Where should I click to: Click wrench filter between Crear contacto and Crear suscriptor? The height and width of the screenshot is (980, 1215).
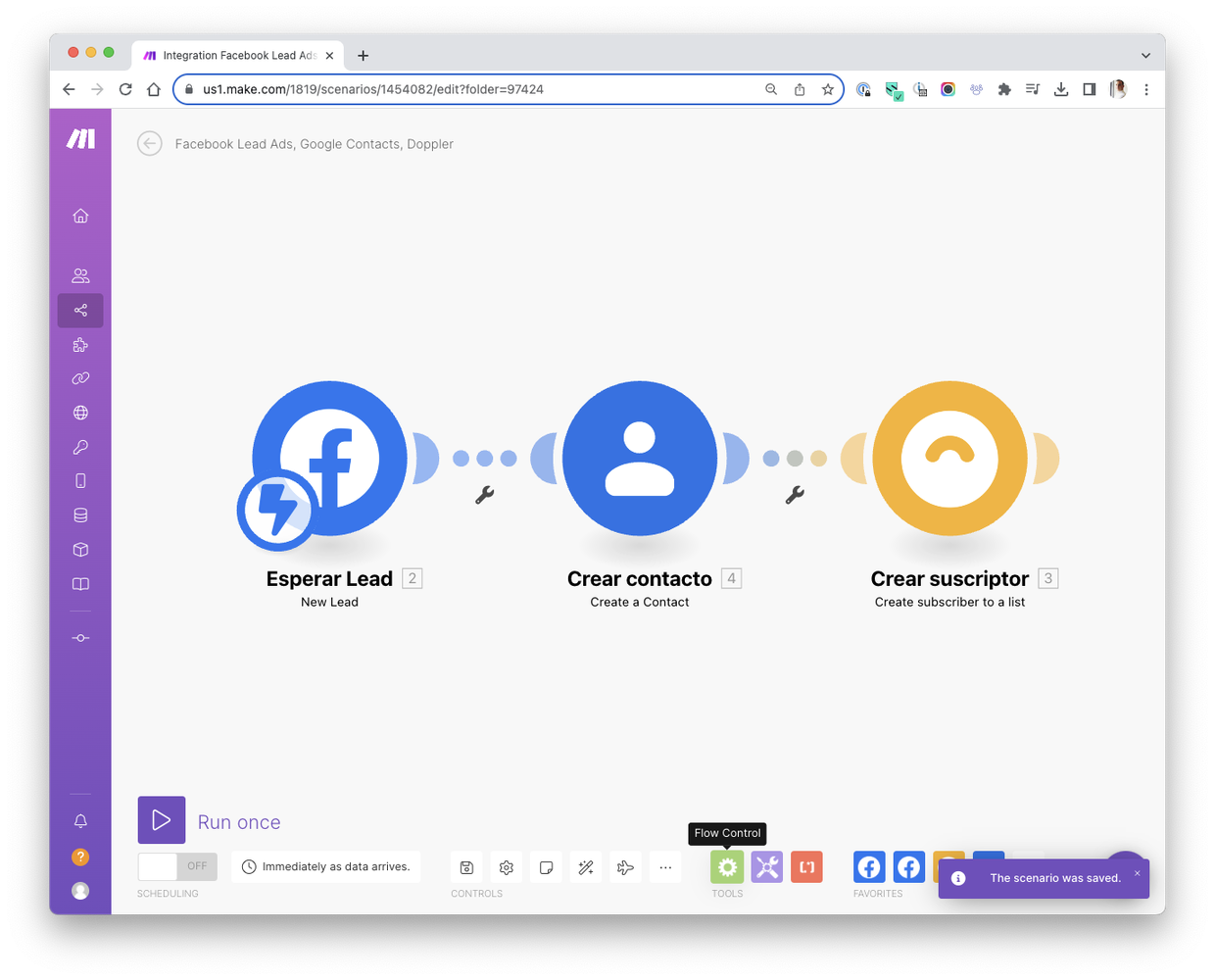pyautogui.click(x=795, y=495)
